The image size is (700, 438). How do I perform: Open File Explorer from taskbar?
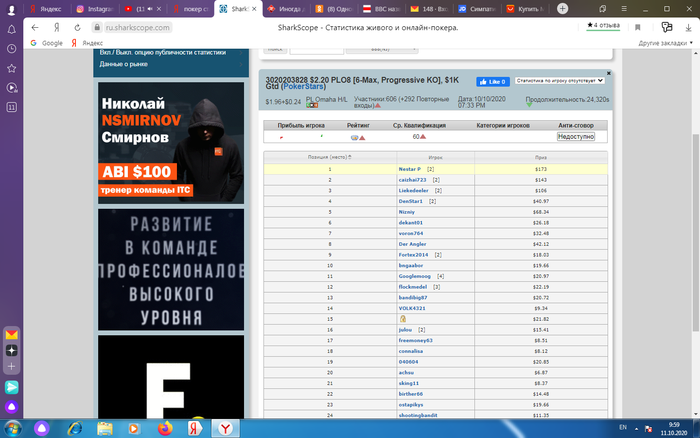pos(105,429)
